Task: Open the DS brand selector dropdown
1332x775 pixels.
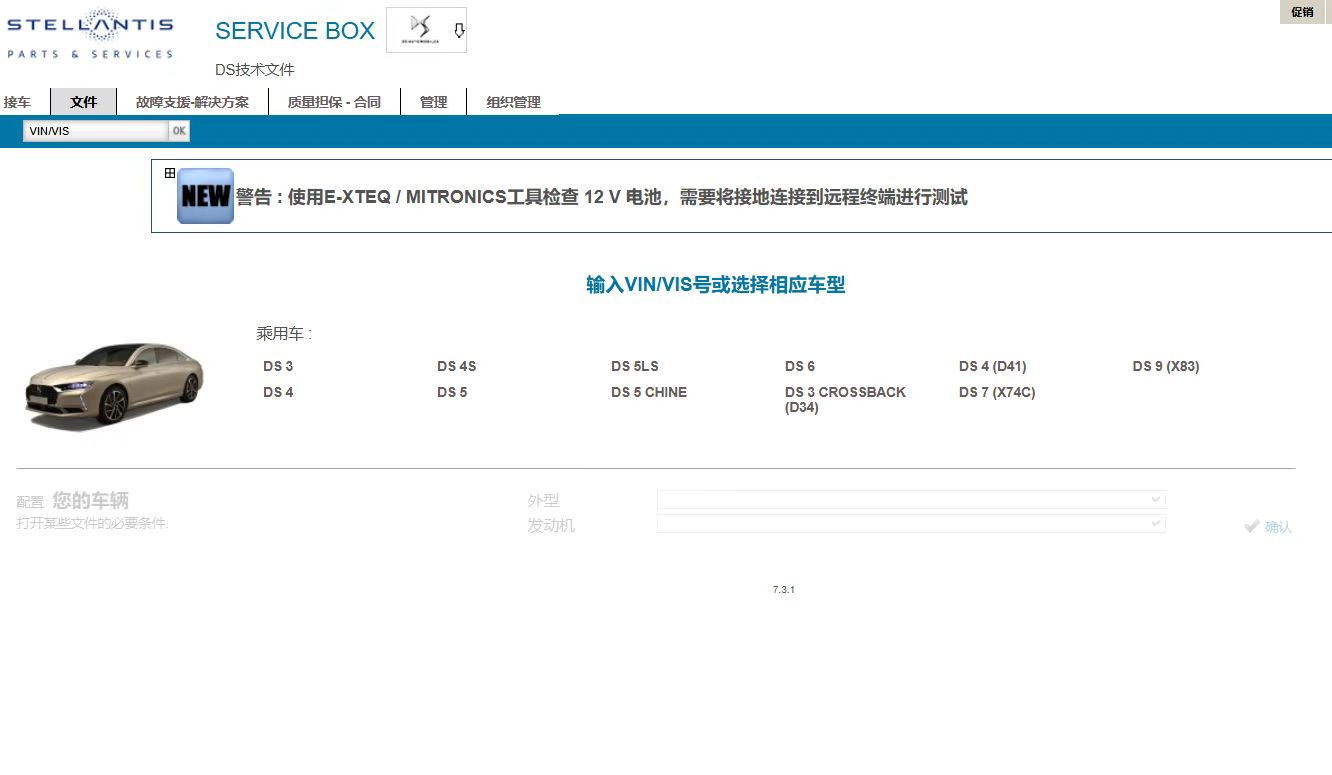Action: pos(426,30)
